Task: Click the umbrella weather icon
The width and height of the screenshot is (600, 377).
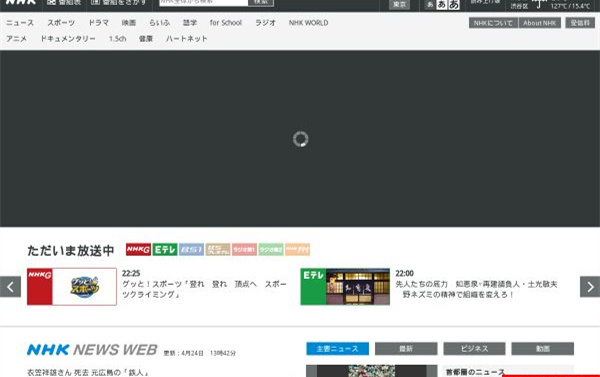Action: (x=540, y=4)
